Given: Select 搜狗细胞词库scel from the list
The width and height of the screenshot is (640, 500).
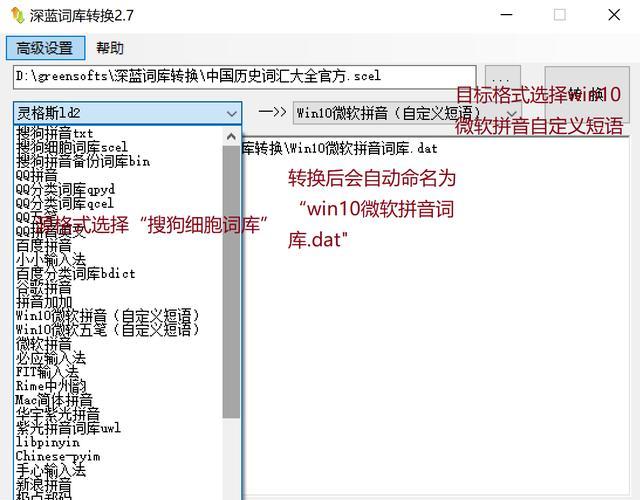Looking at the screenshot, I should click(71, 147).
